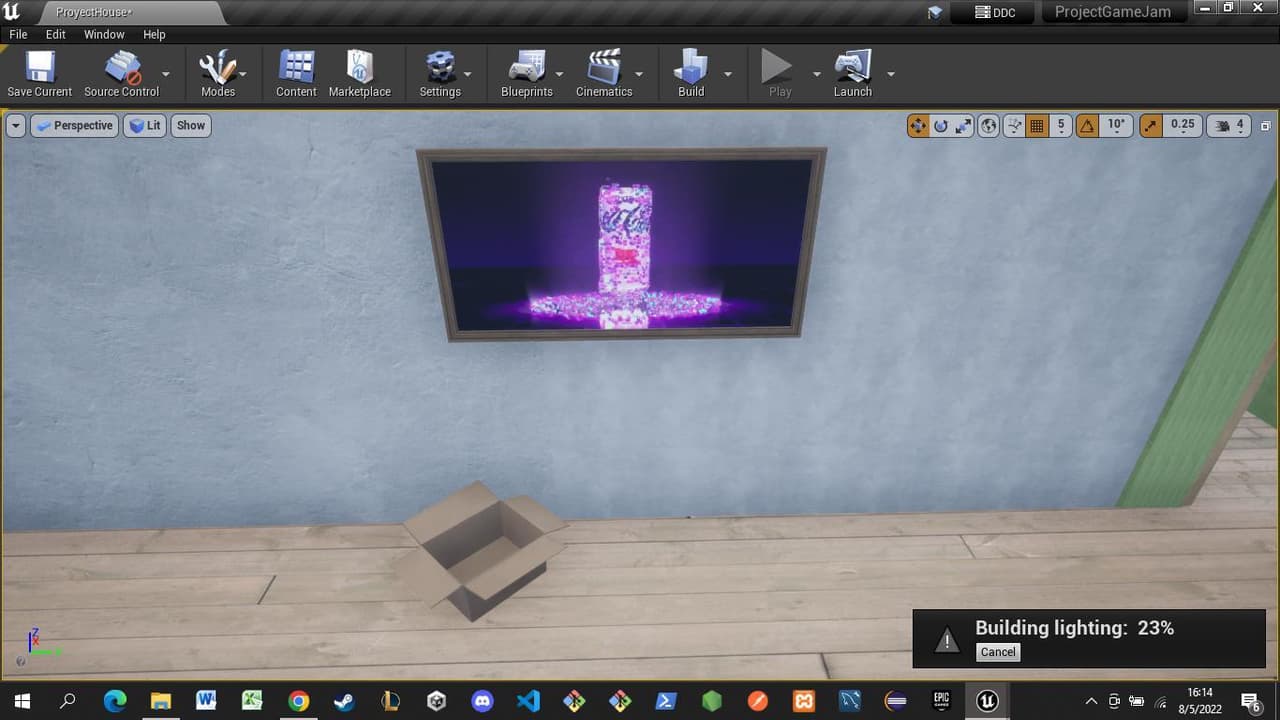Open the Edit menu
The height and width of the screenshot is (720, 1280).
point(55,34)
